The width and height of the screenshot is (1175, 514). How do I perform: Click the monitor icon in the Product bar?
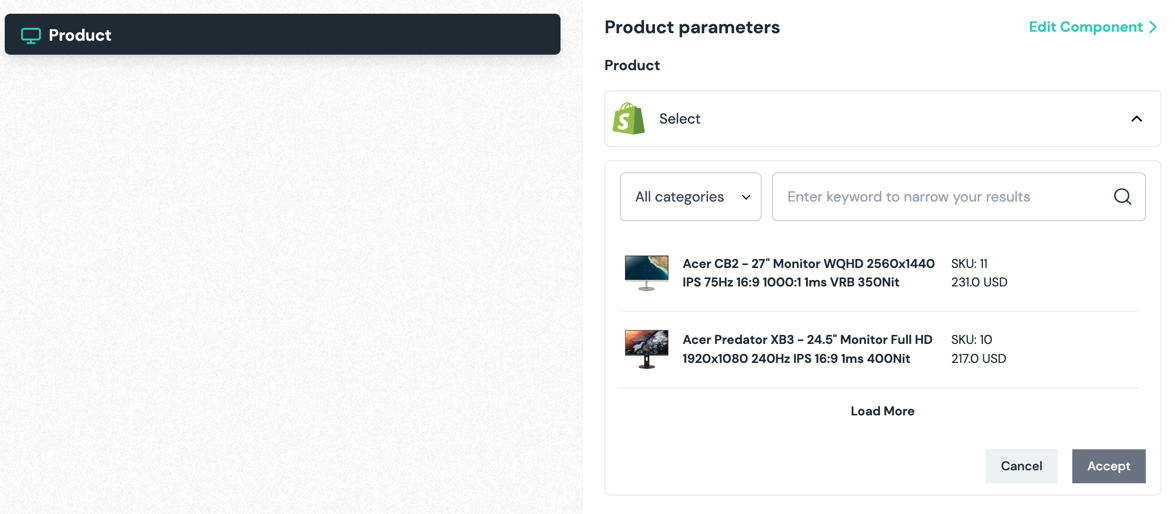click(x=31, y=35)
